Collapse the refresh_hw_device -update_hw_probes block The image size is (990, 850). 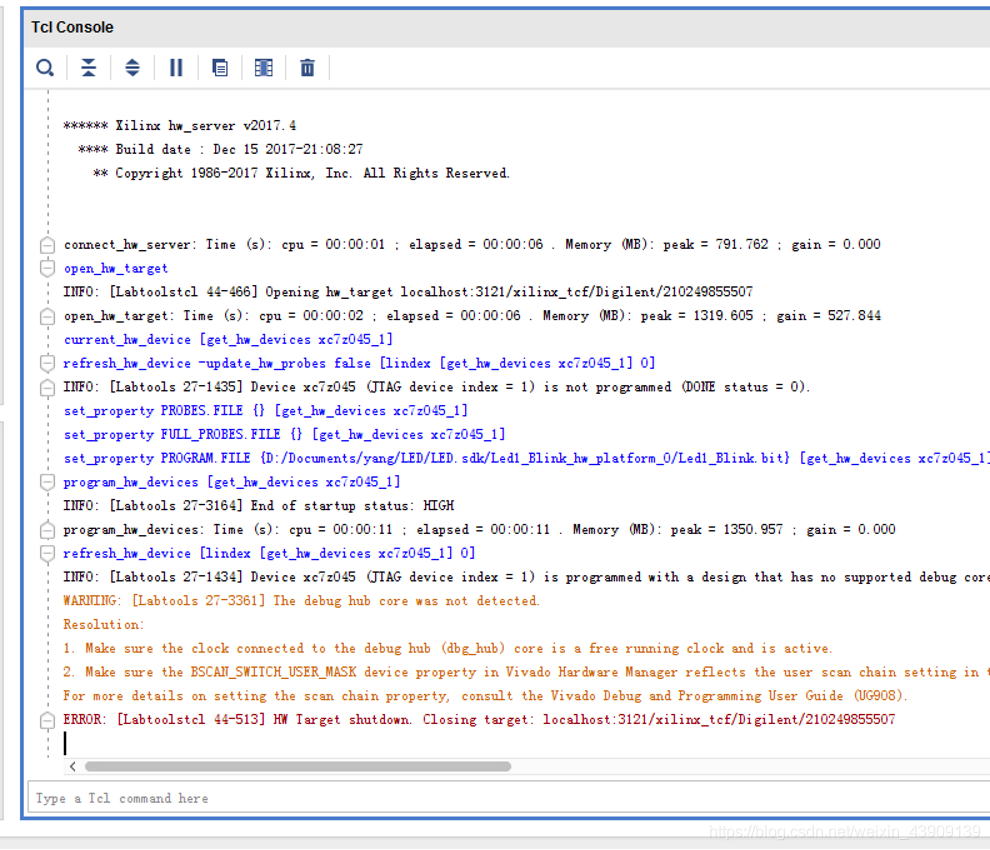(47, 363)
